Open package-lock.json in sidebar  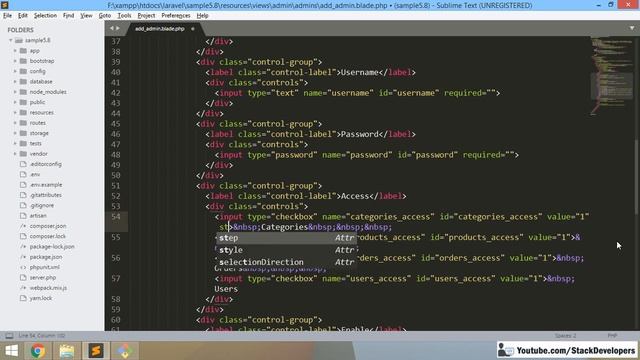52,247
